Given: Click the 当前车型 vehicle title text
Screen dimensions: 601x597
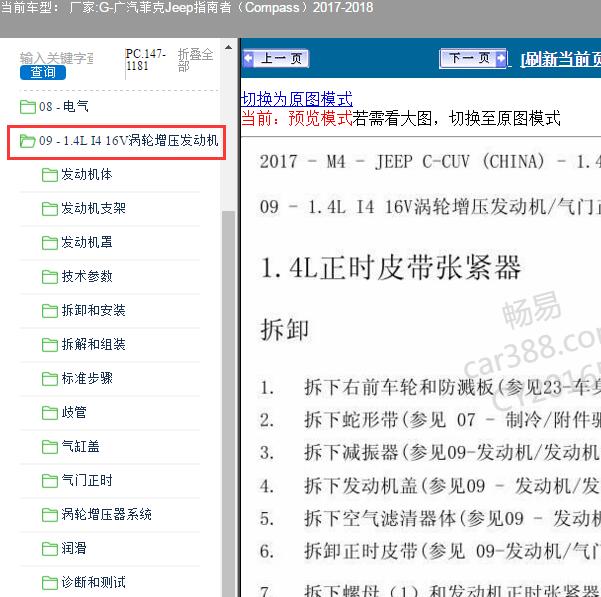Looking at the screenshot, I should [187, 7].
